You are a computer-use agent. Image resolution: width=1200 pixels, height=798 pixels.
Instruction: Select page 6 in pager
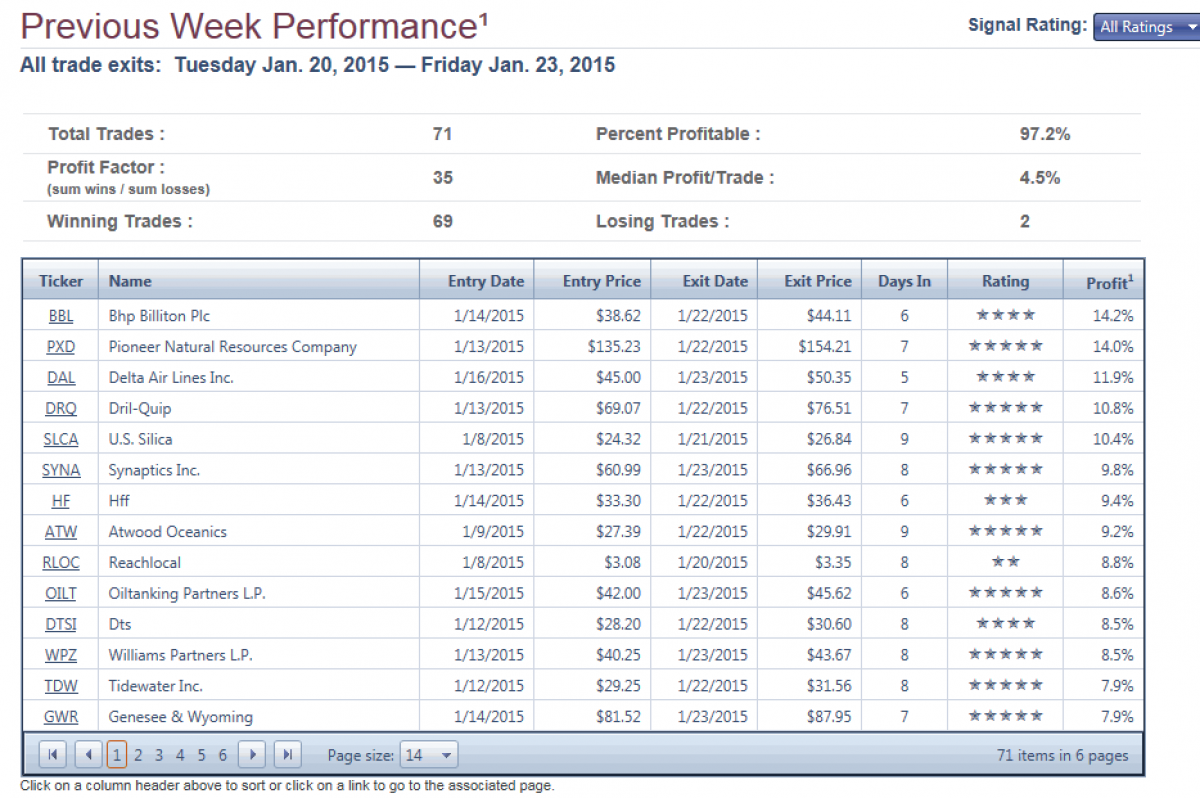pos(222,755)
